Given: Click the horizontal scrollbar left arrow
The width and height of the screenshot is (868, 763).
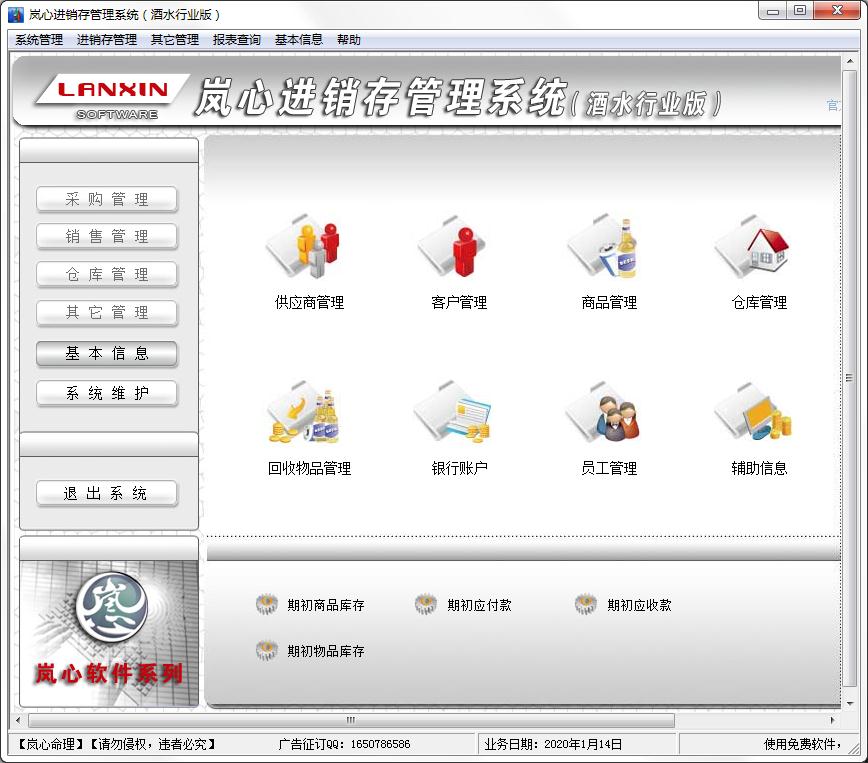Looking at the screenshot, I should [x=18, y=720].
